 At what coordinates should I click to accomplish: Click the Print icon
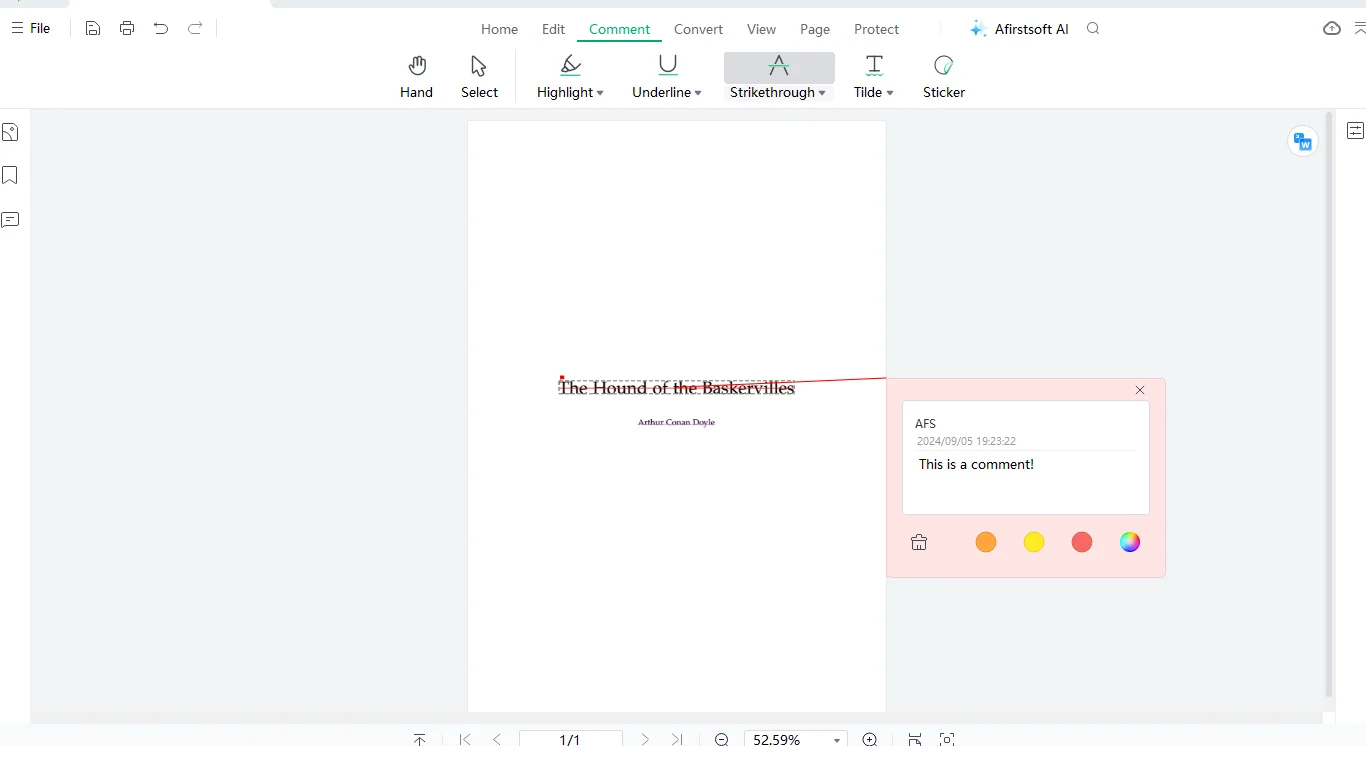tap(127, 28)
